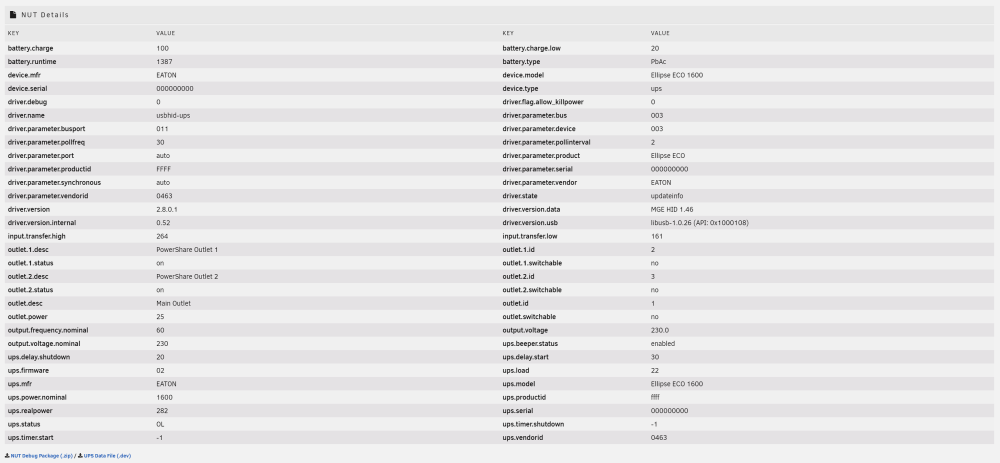Select the ups.vendorid value 0463
1000x463 pixels.
tap(659, 437)
